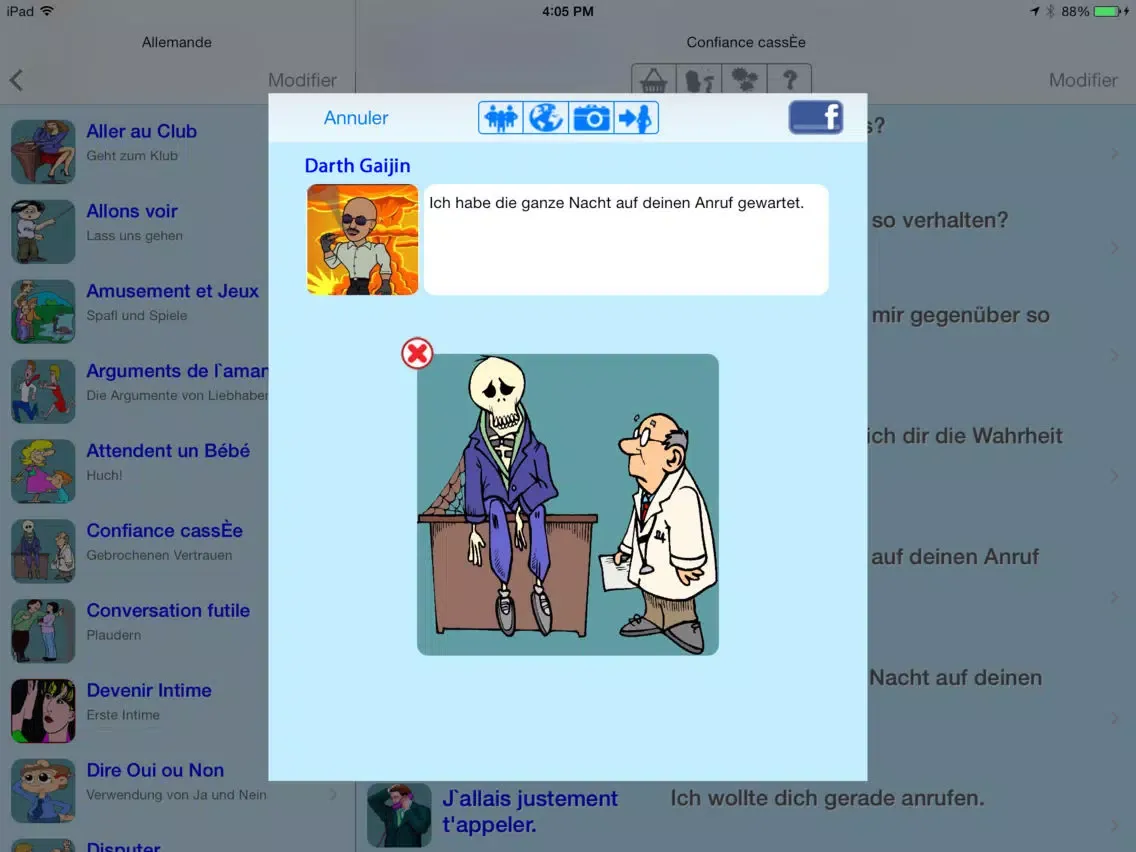The height and width of the screenshot is (852, 1136).
Task: Select the group of people icon
Action: coord(501,118)
